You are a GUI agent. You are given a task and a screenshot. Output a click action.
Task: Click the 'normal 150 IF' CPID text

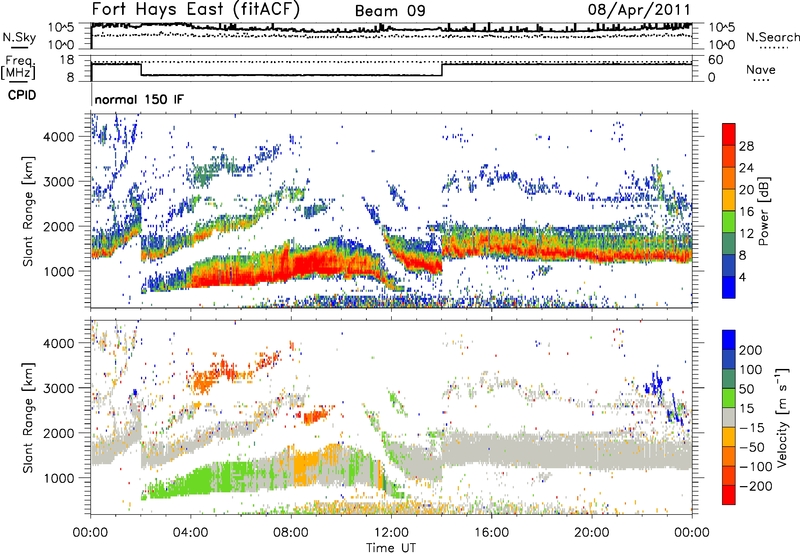[139, 99]
